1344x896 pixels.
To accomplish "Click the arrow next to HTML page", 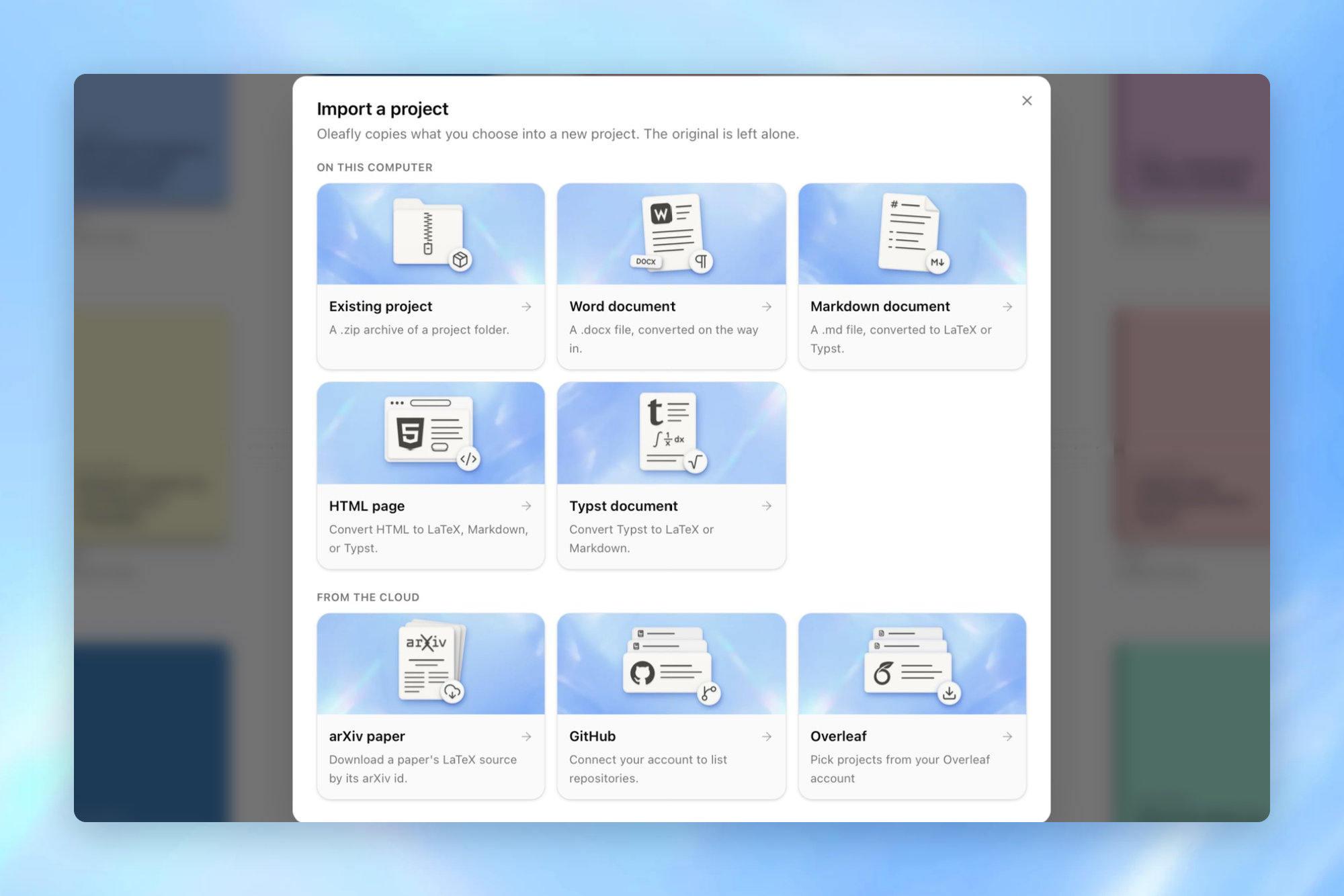I will 526,506.
